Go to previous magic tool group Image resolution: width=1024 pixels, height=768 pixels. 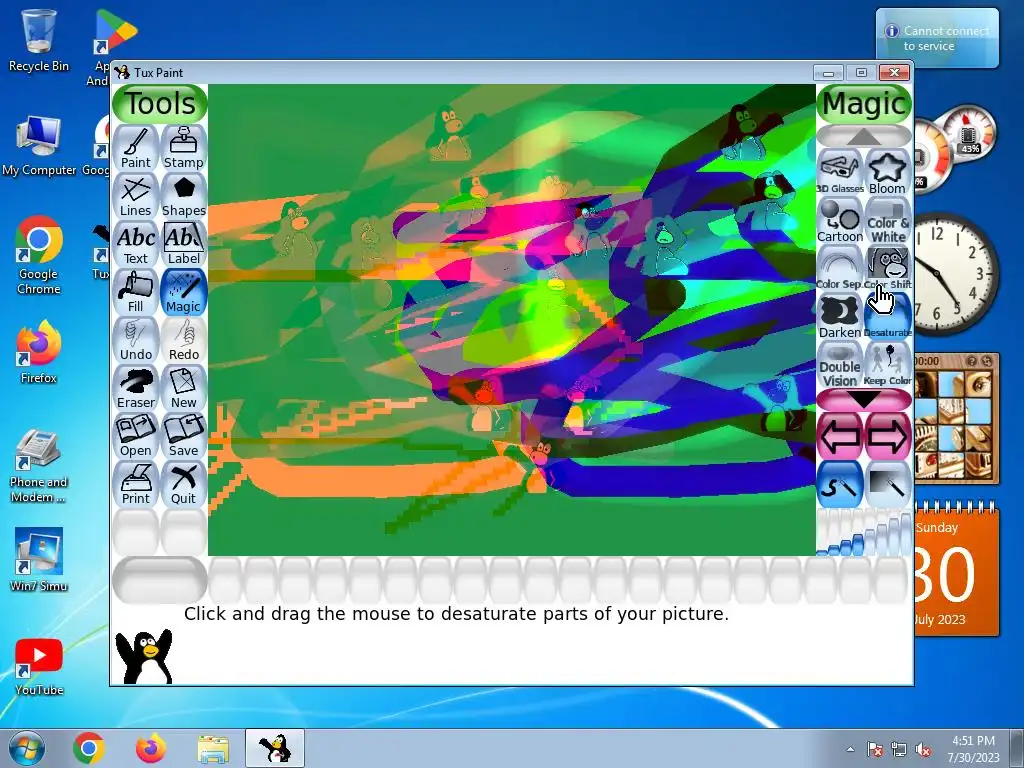coord(840,436)
